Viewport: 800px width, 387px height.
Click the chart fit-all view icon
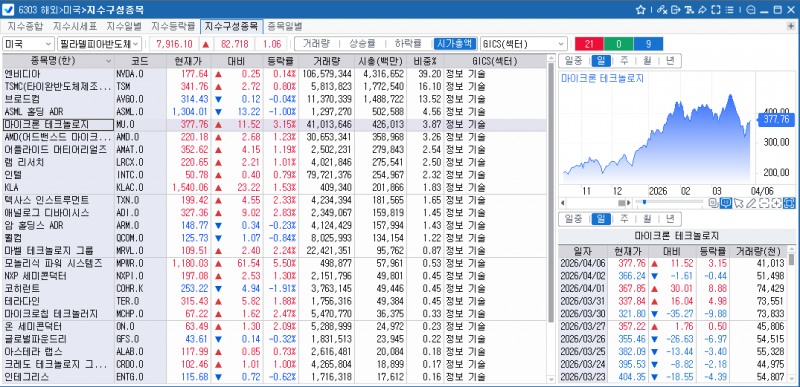point(789,203)
